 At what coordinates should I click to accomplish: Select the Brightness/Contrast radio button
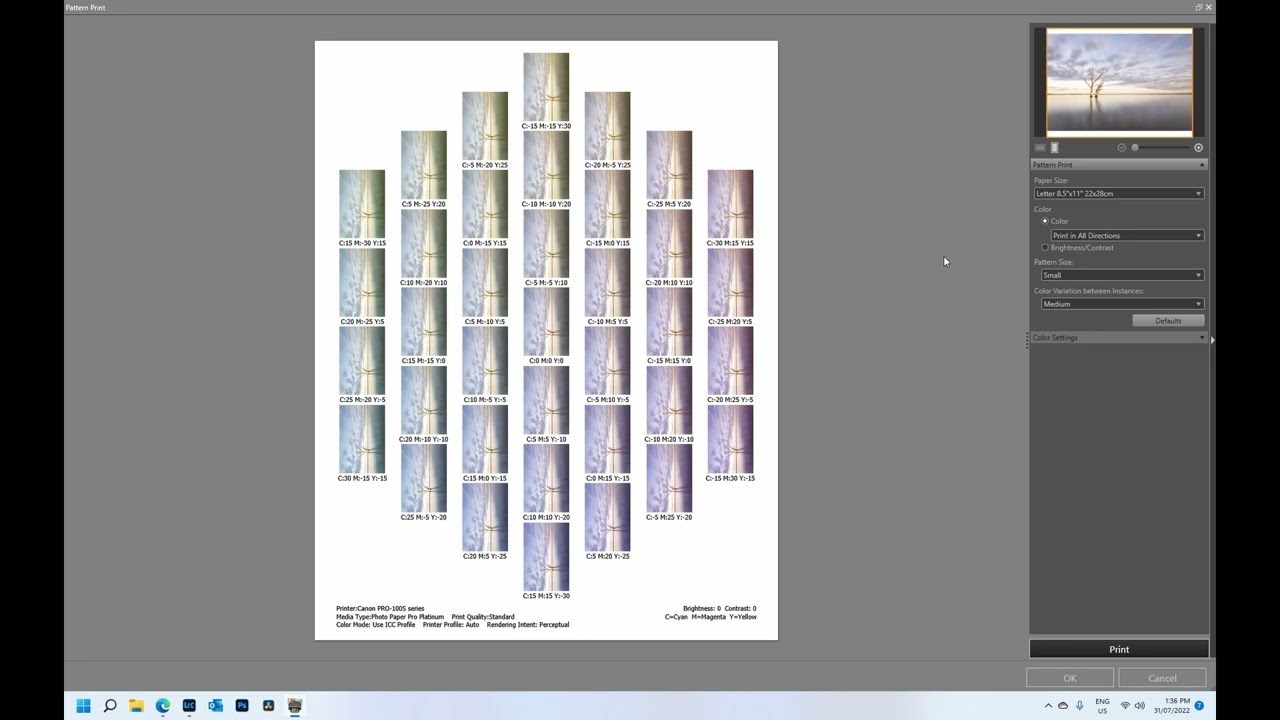[1045, 247]
